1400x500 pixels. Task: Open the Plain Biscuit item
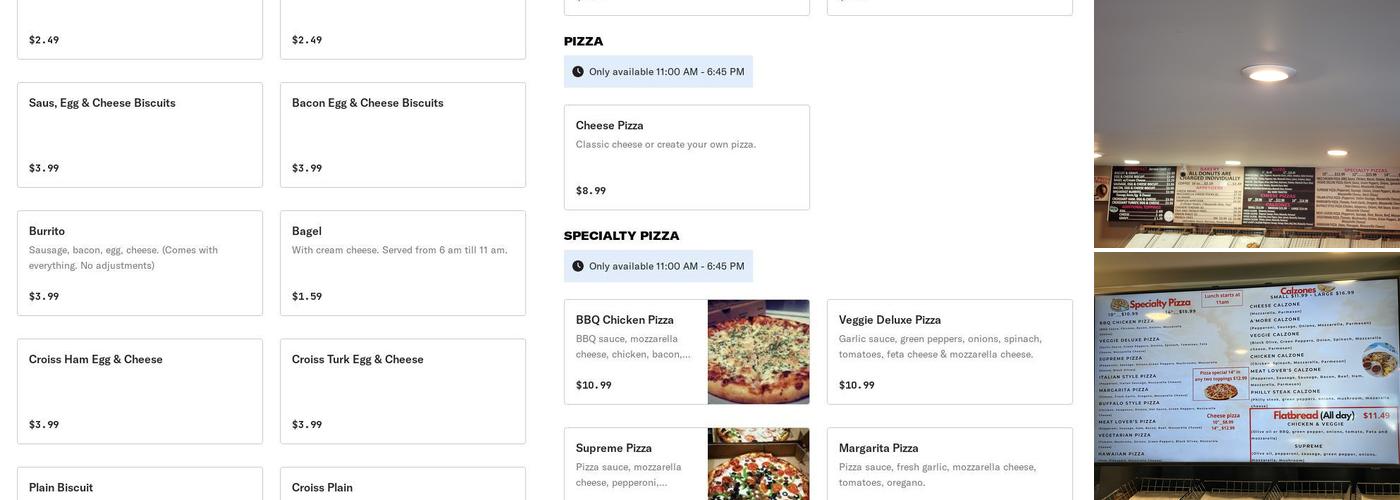tap(140, 485)
